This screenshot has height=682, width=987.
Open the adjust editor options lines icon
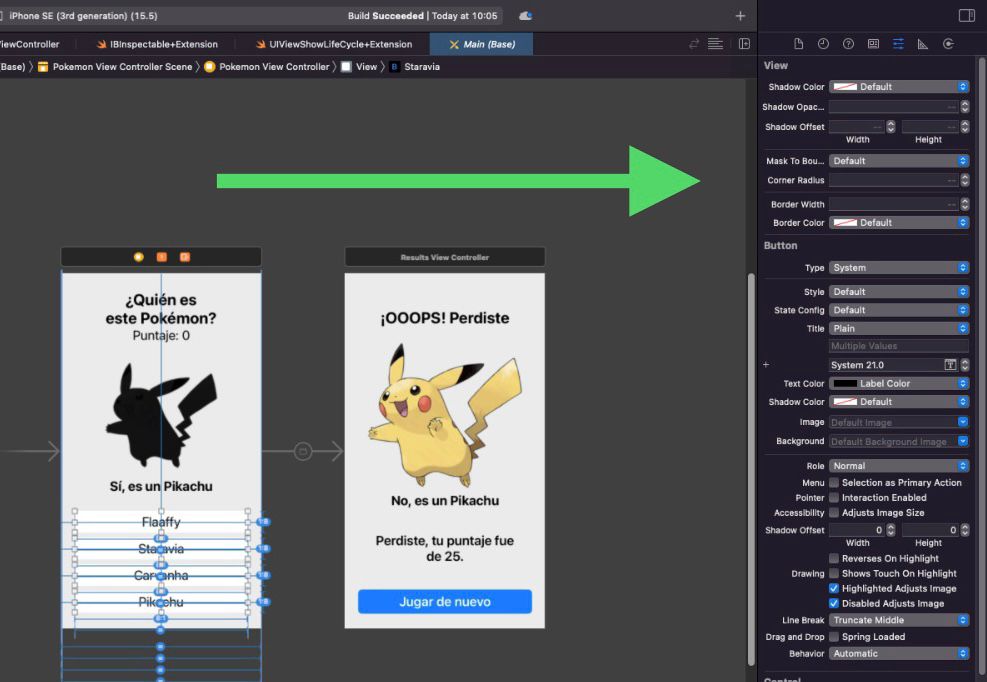click(x=715, y=43)
